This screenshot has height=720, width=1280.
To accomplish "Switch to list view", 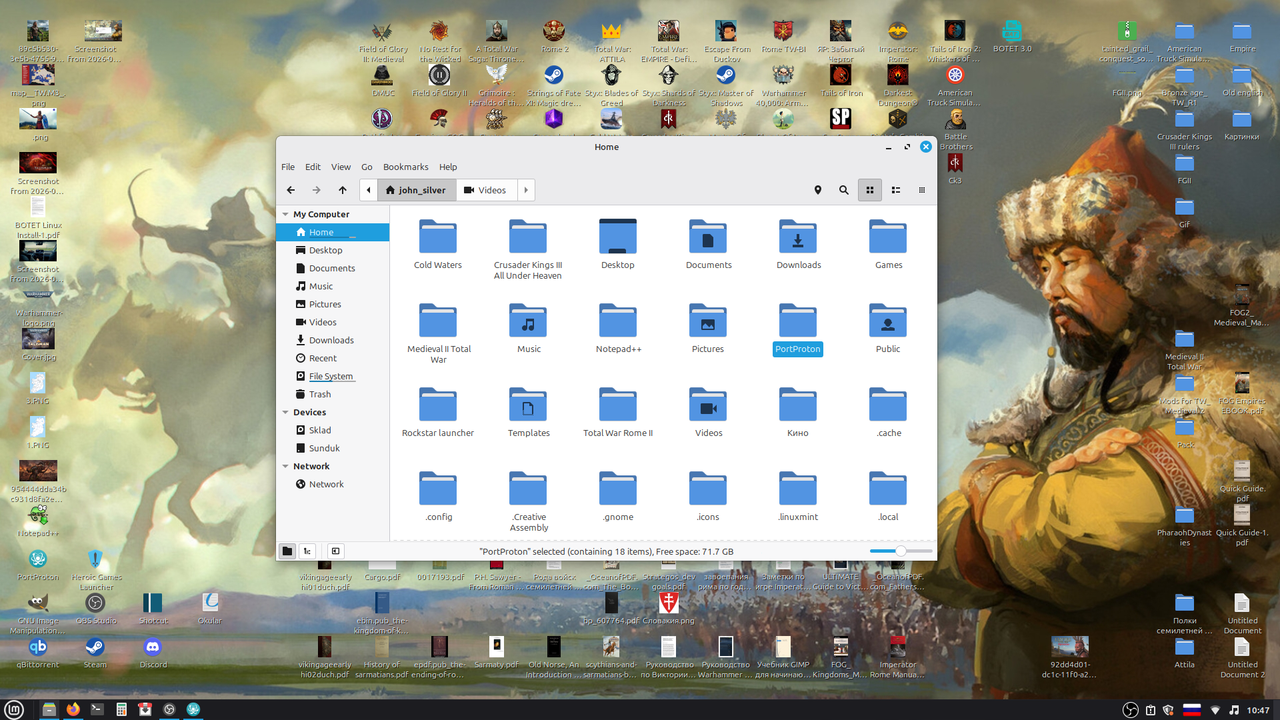I will coord(896,190).
